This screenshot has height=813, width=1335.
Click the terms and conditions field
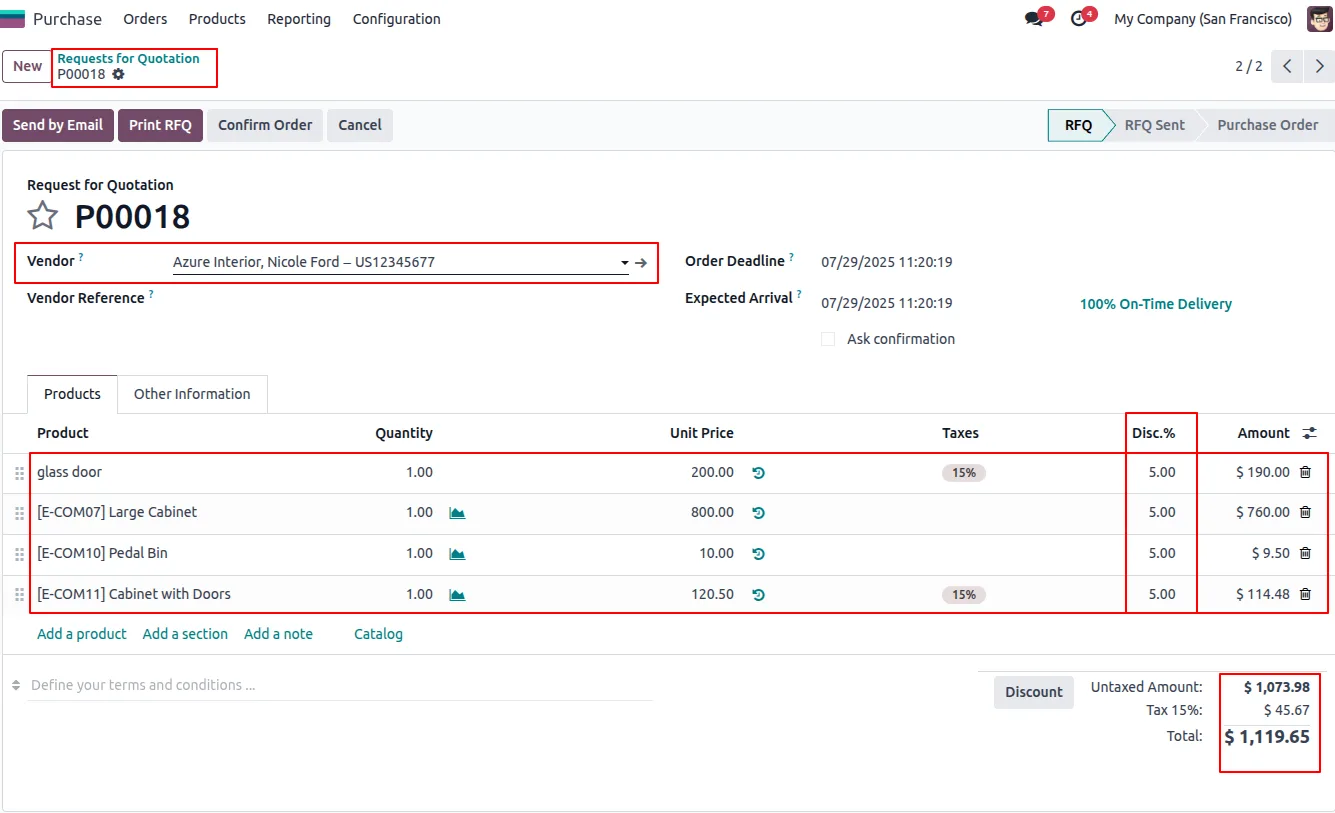point(340,686)
